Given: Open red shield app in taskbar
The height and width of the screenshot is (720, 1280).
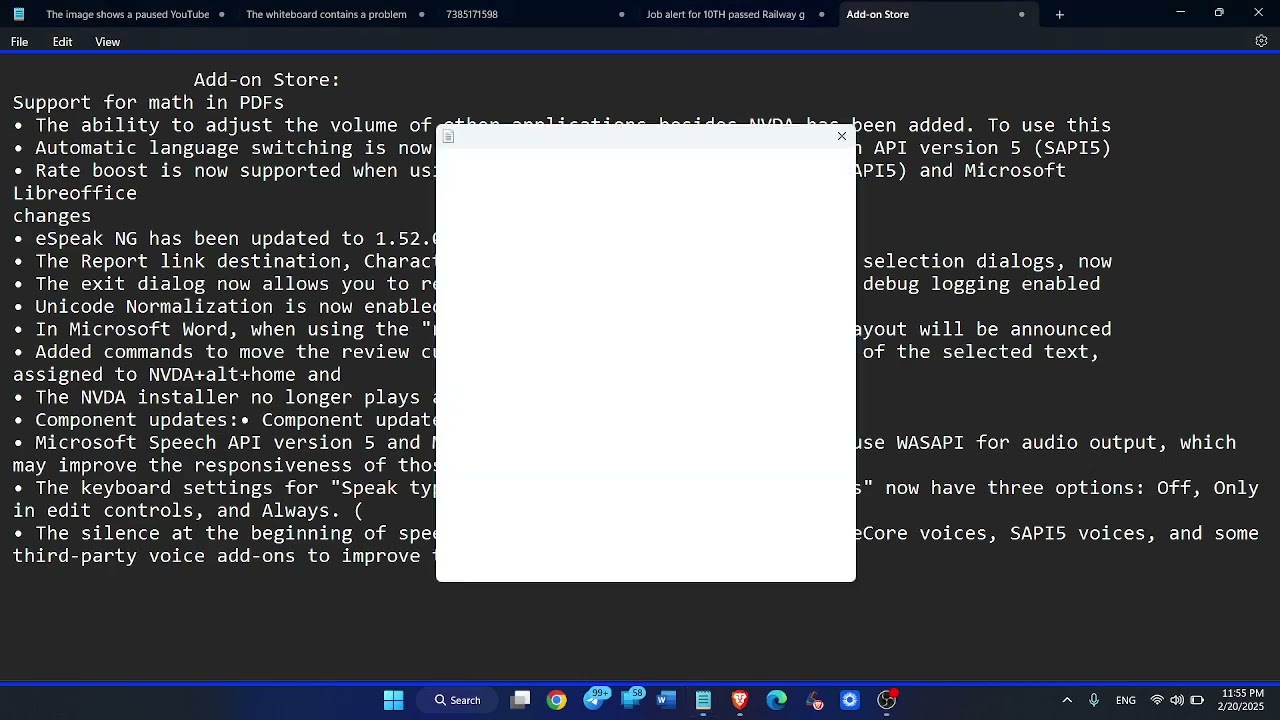Looking at the screenshot, I should (814, 700).
